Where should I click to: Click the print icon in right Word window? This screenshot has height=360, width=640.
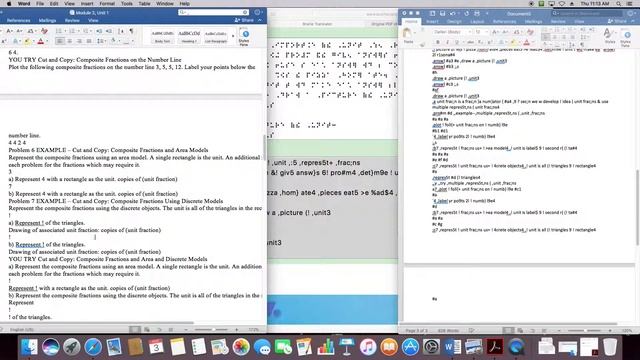pyautogui.click(x=477, y=13)
